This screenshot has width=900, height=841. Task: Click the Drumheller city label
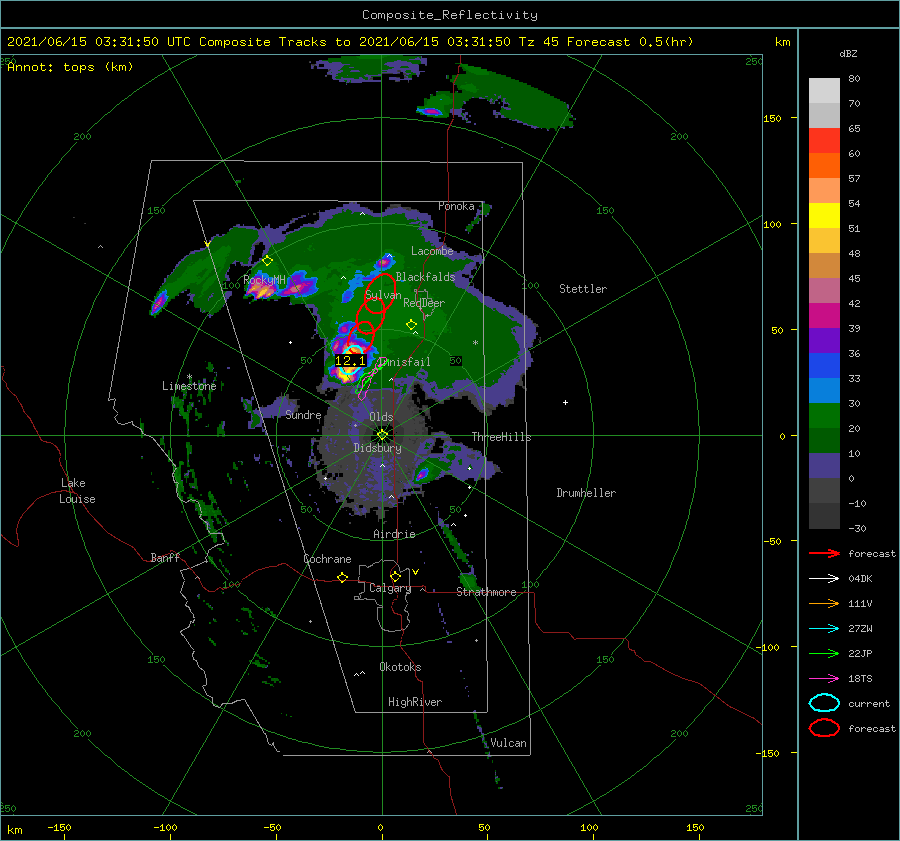pyautogui.click(x=586, y=493)
